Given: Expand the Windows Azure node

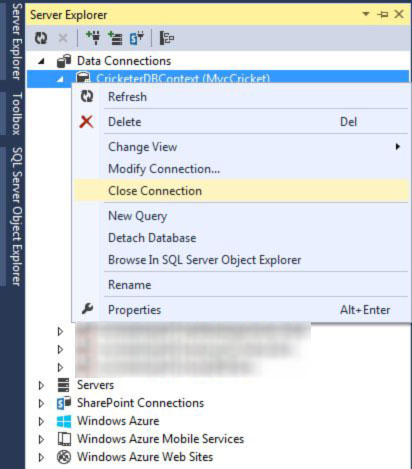Looking at the screenshot, I should (x=41, y=421).
